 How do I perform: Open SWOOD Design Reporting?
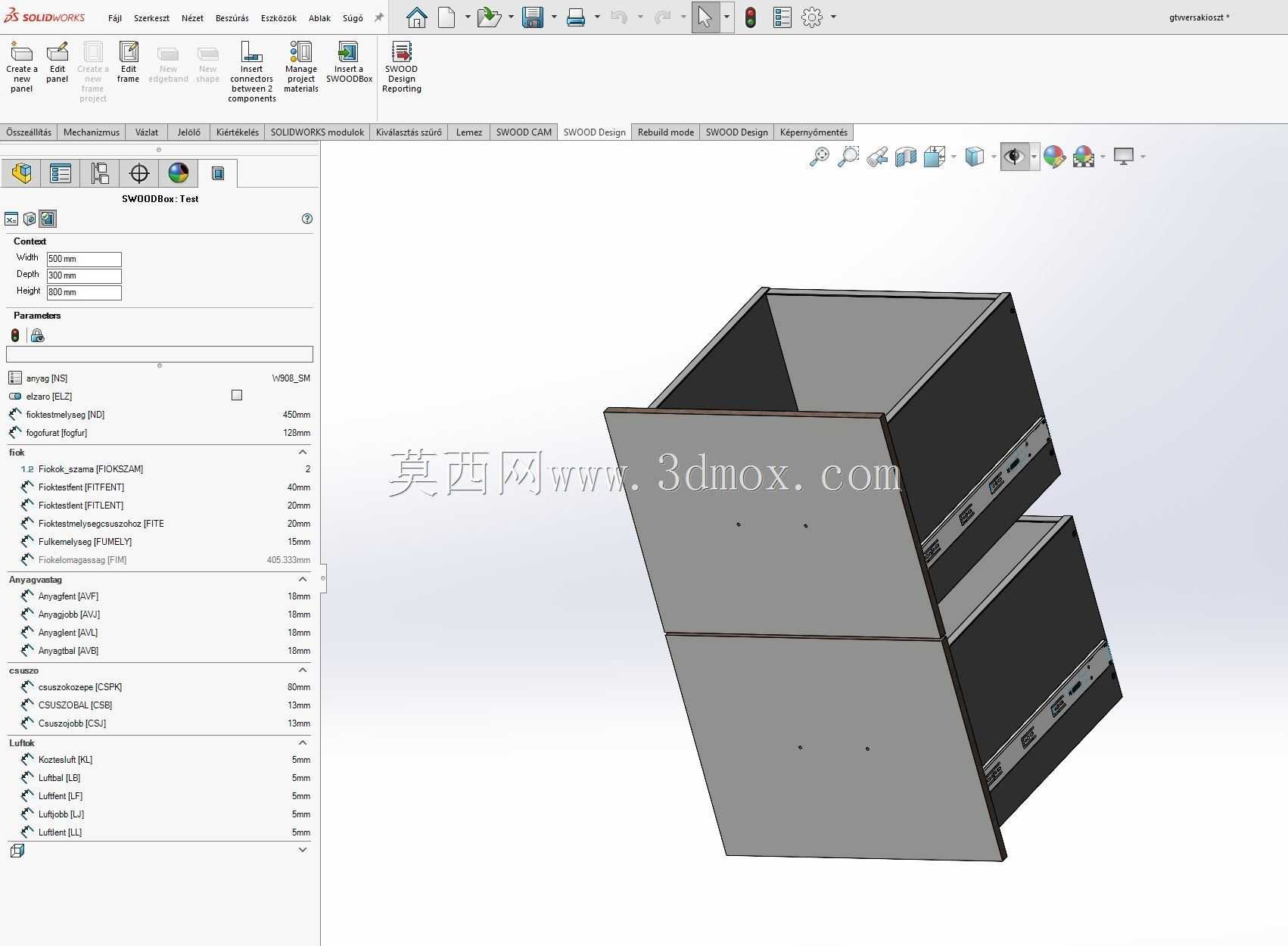coord(402,67)
